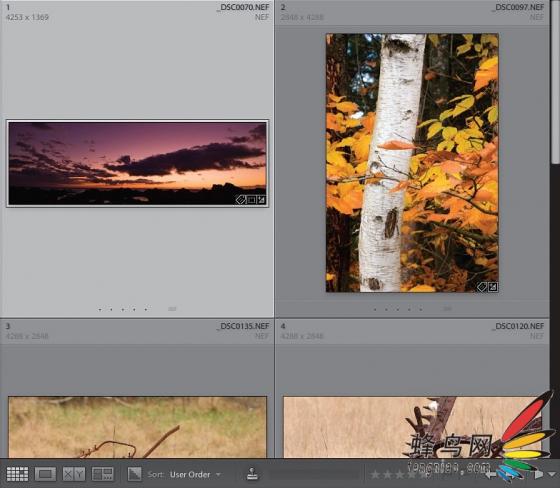Click keyword badge on _DSC0097.NEF
Screen dimensions: 560x488
click(x=482, y=287)
